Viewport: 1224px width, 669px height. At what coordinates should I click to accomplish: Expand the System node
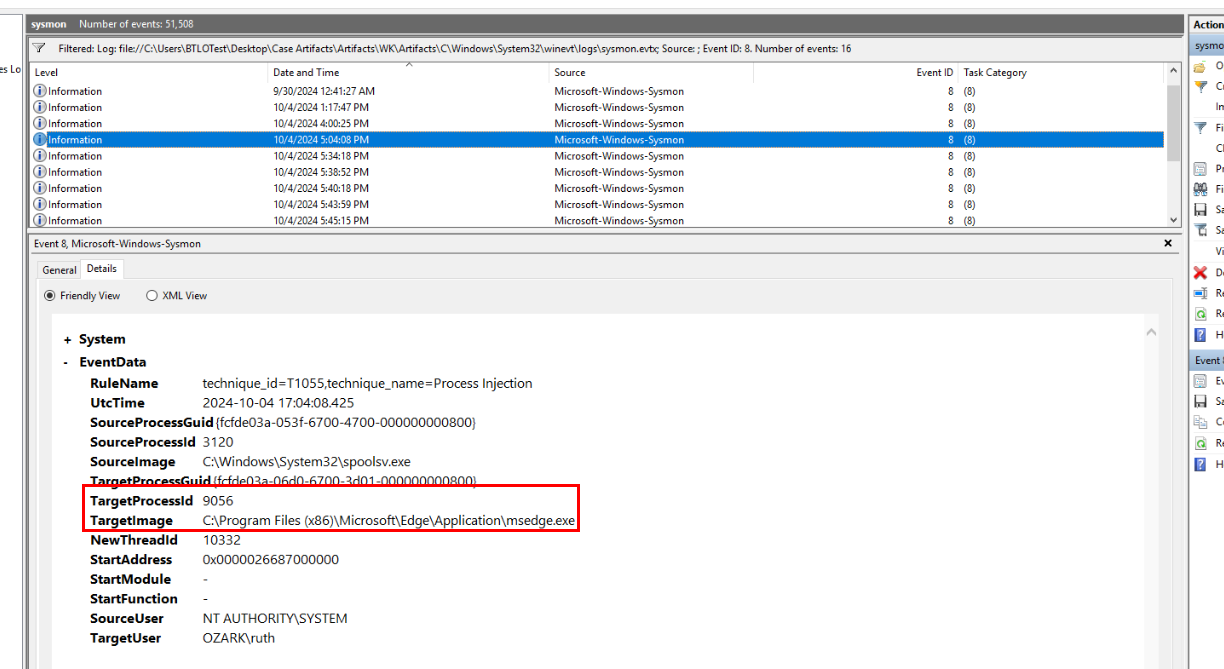pyautogui.click(x=67, y=340)
